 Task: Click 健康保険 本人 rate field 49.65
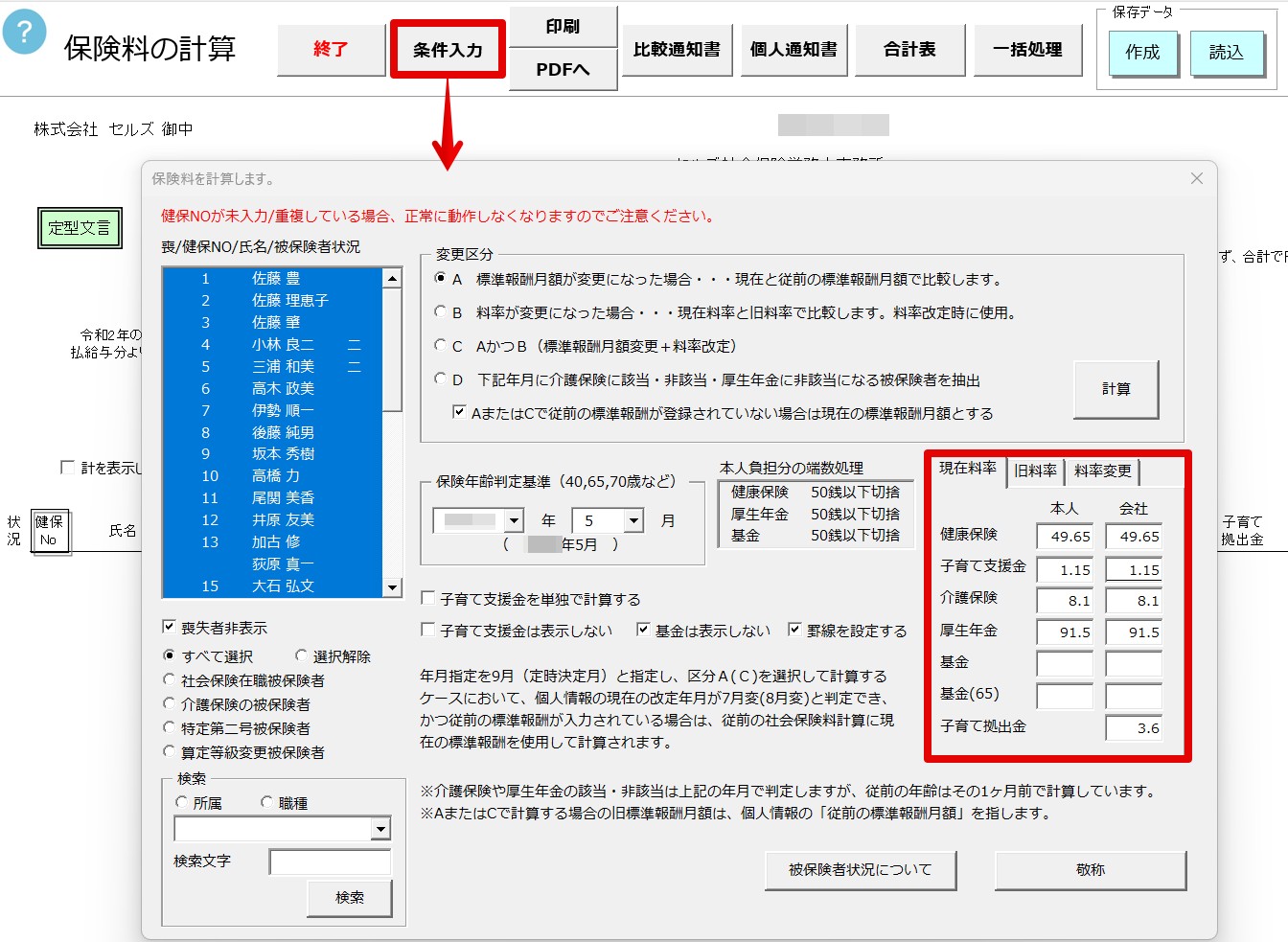[x=1065, y=537]
